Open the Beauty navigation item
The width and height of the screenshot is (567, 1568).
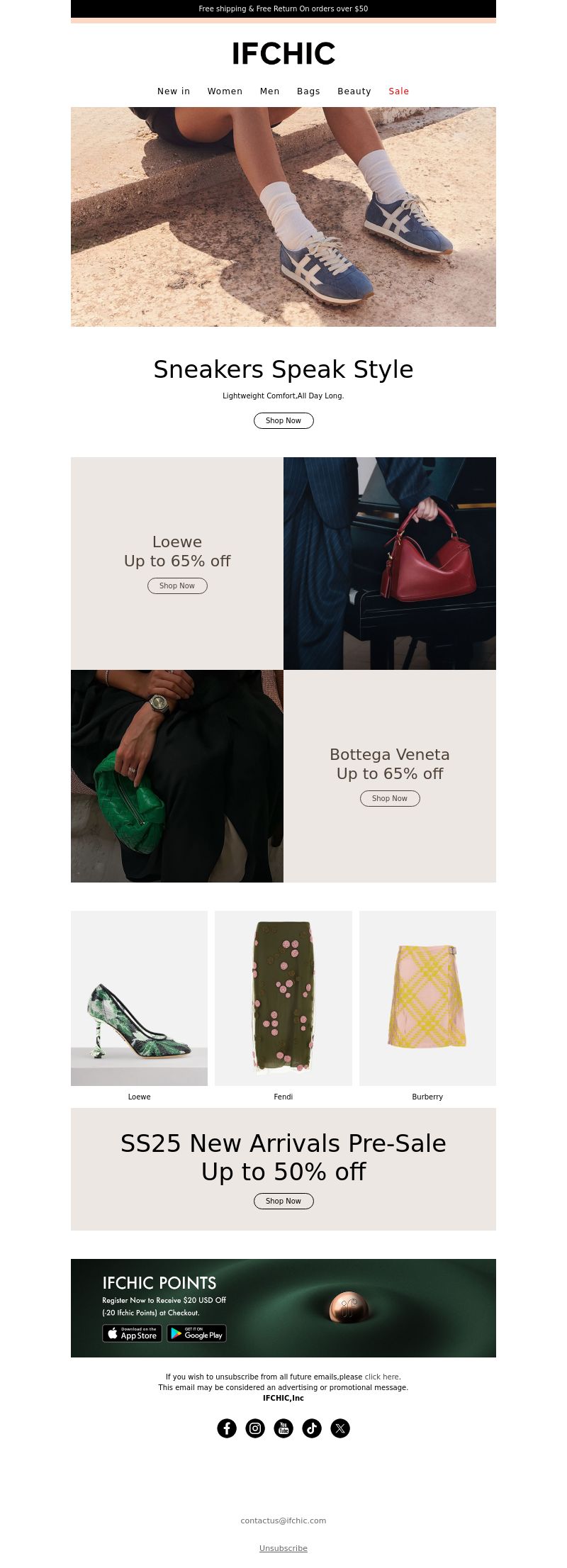[354, 91]
